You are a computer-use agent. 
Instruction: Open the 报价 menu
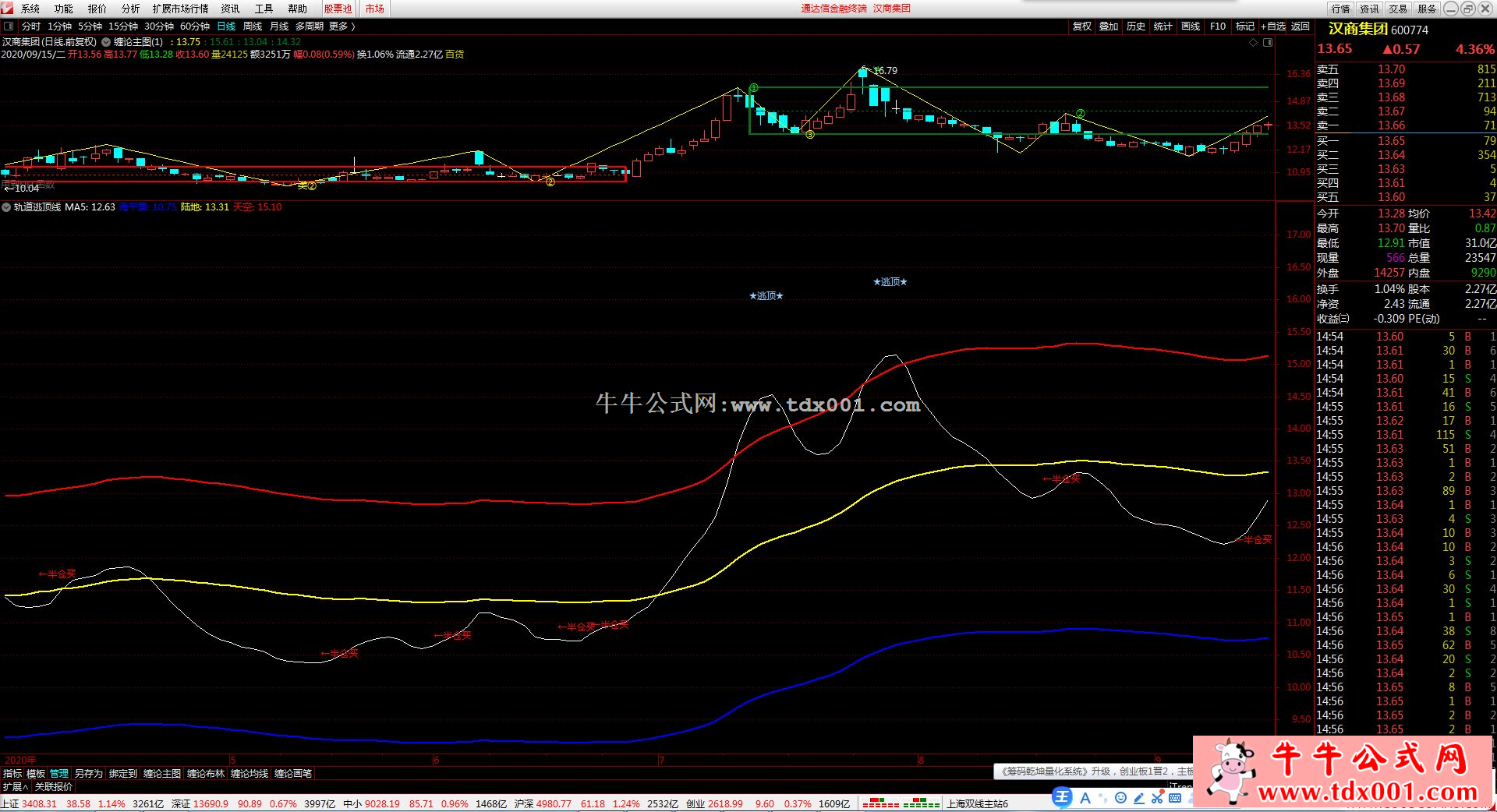[x=97, y=9]
